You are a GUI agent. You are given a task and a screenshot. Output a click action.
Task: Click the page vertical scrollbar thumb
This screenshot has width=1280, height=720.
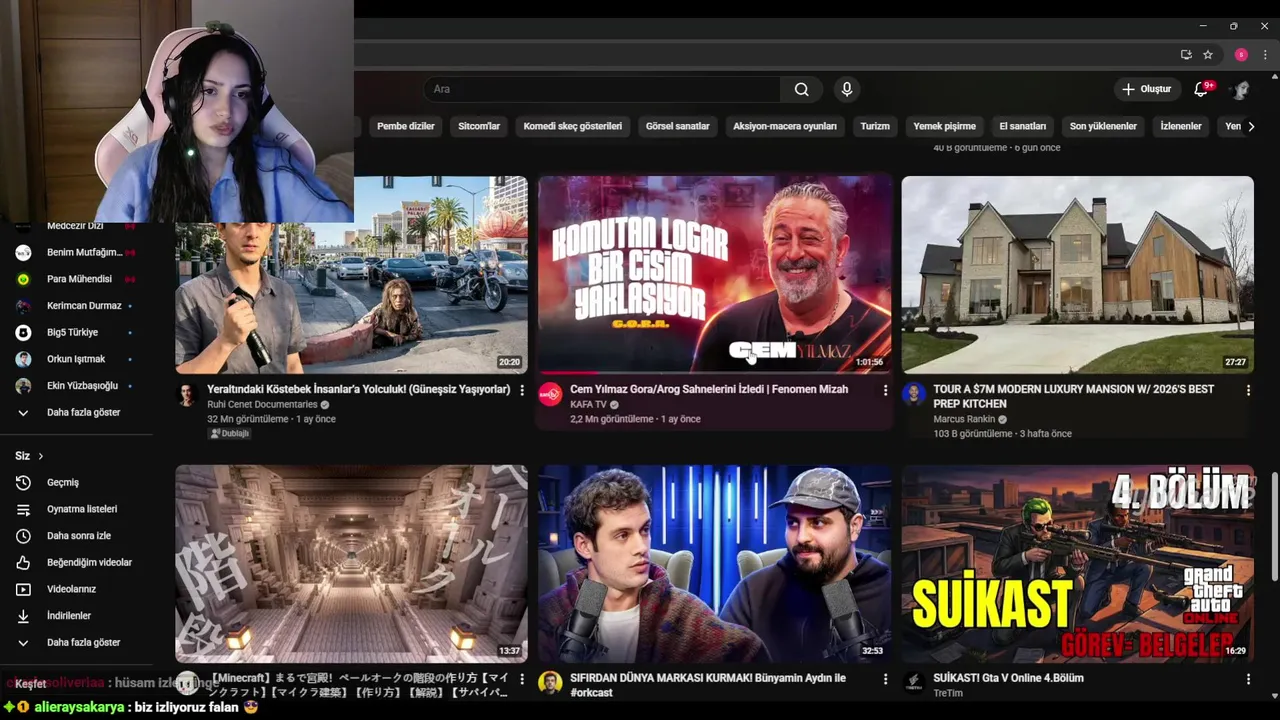pyautogui.click(x=1274, y=525)
